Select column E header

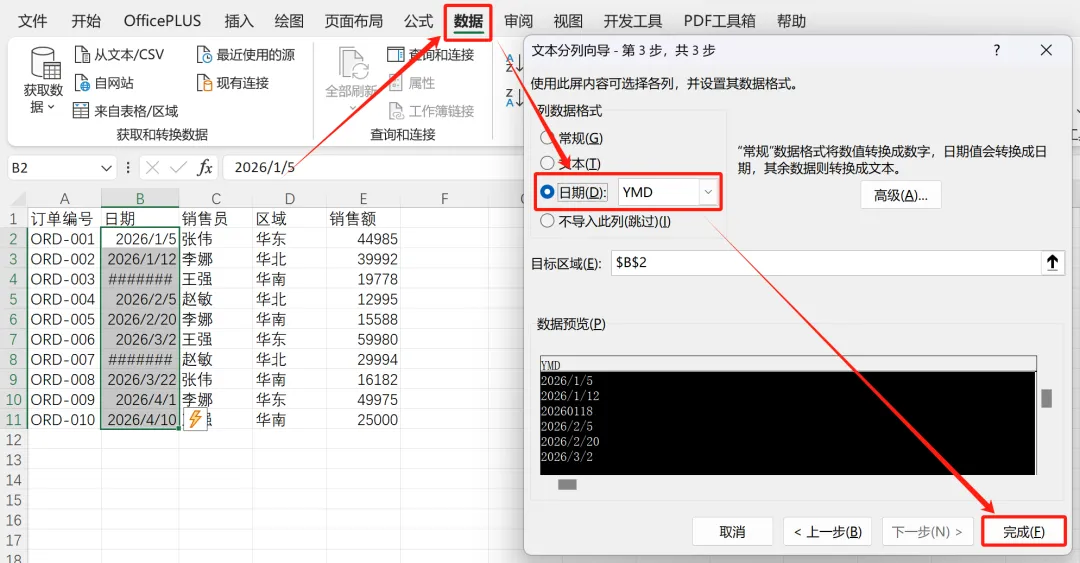pyautogui.click(x=363, y=199)
